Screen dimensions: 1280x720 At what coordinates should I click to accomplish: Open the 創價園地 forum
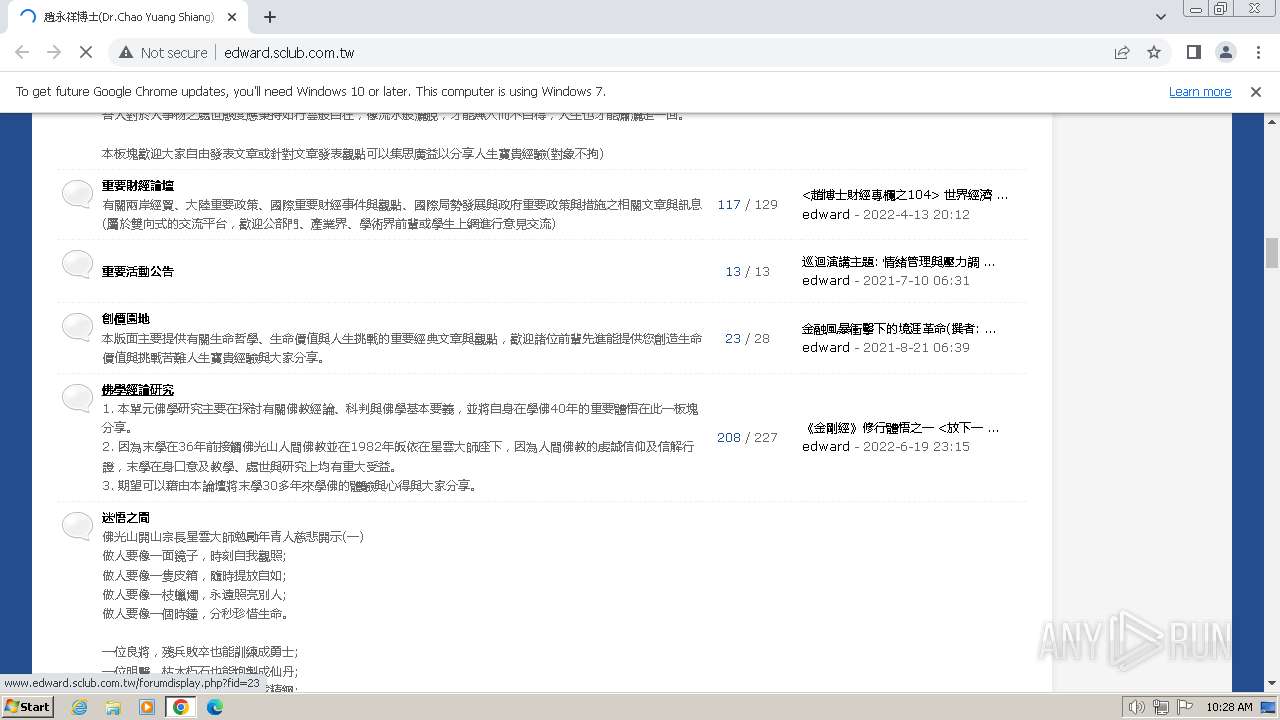pyautogui.click(x=126, y=319)
